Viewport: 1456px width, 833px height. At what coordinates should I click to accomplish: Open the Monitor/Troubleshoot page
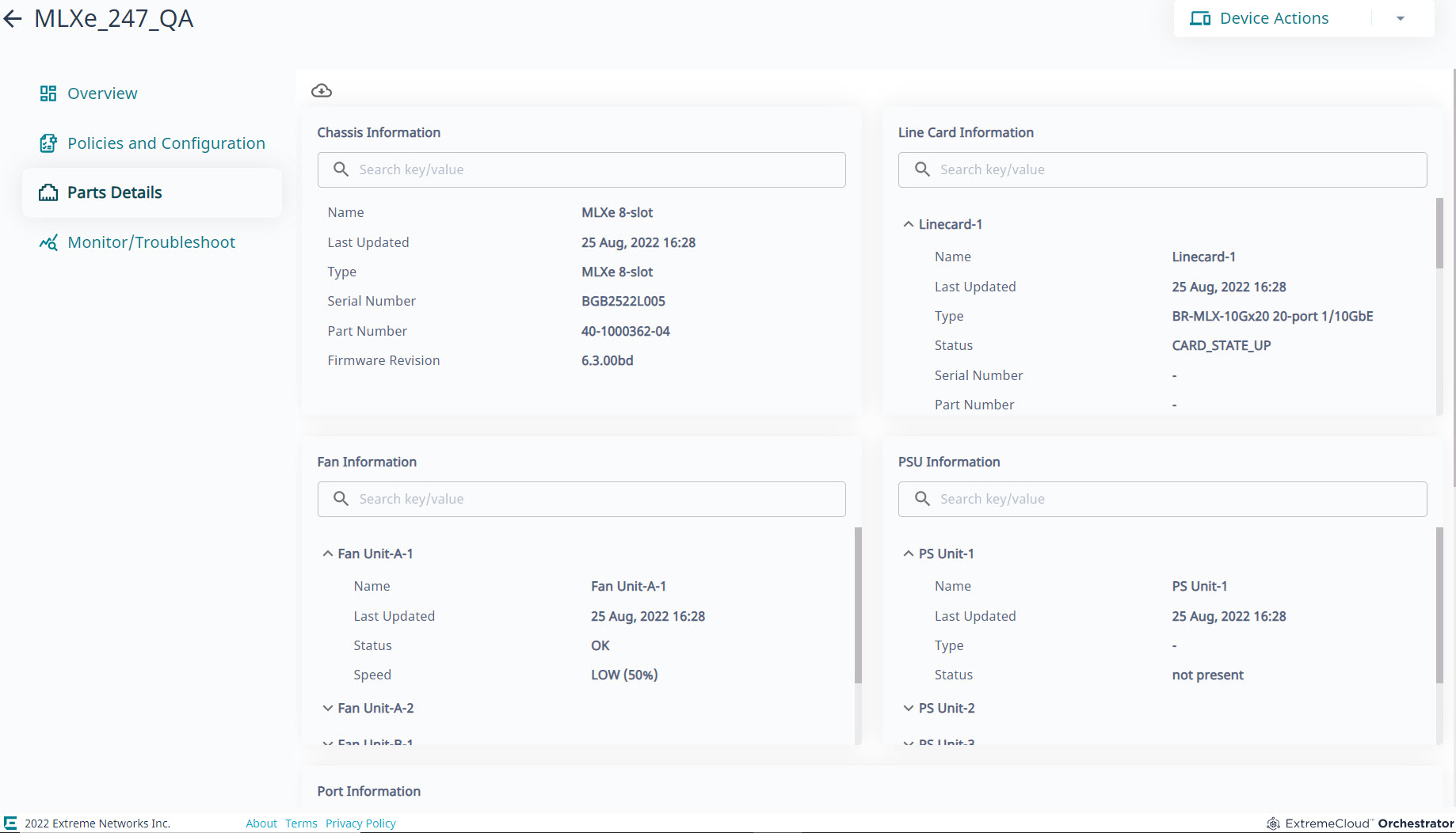[151, 242]
